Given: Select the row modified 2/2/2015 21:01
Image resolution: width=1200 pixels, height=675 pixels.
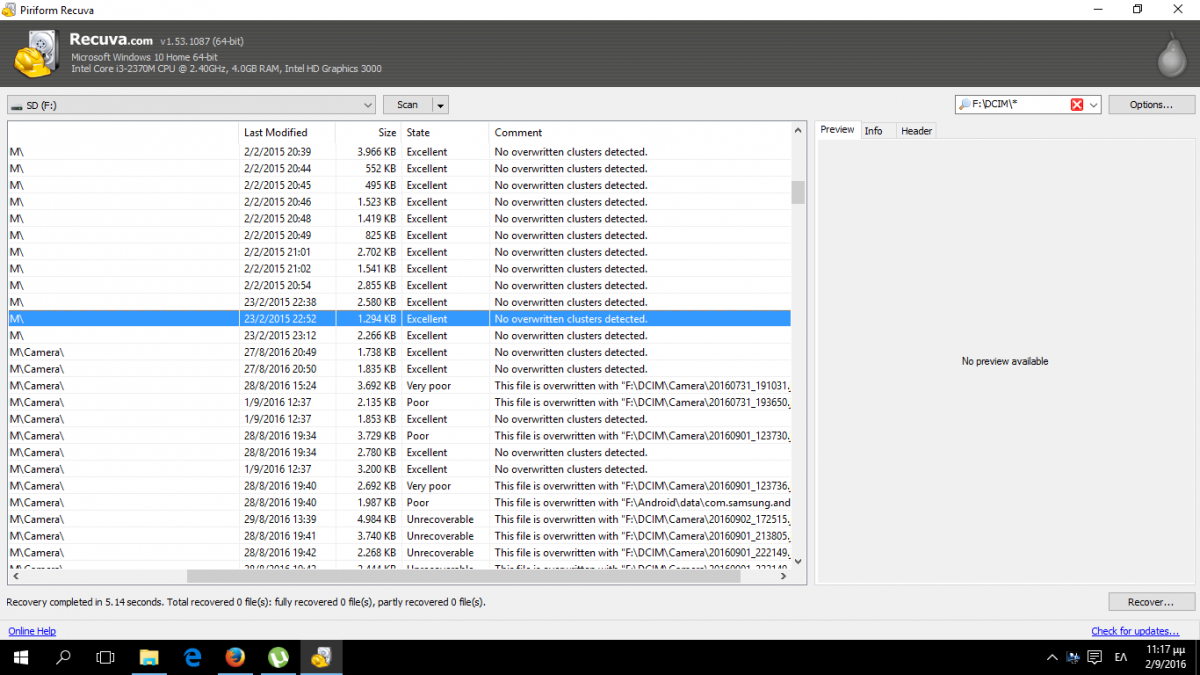Looking at the screenshot, I should (x=399, y=252).
